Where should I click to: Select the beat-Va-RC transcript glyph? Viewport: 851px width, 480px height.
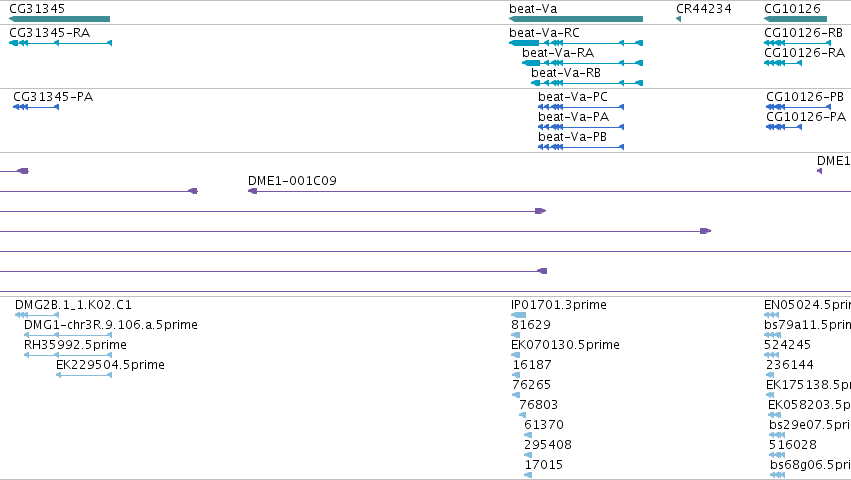point(576,43)
